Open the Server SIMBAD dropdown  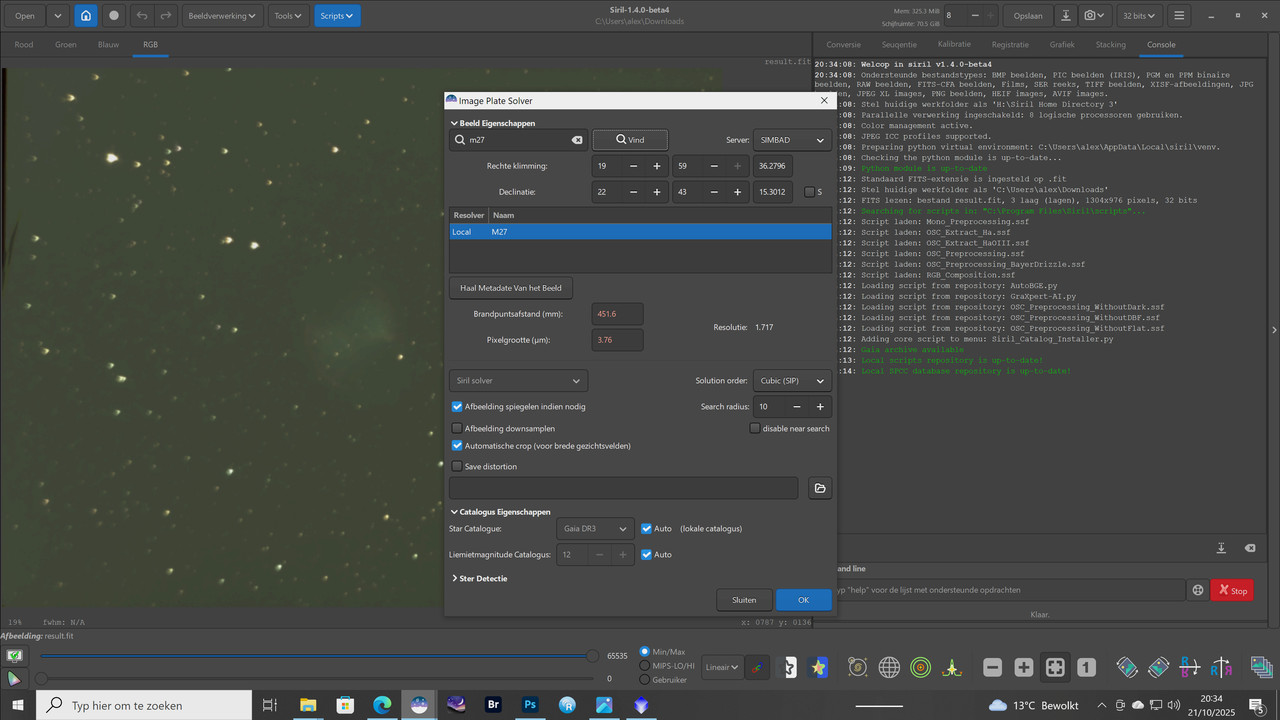tap(792, 140)
